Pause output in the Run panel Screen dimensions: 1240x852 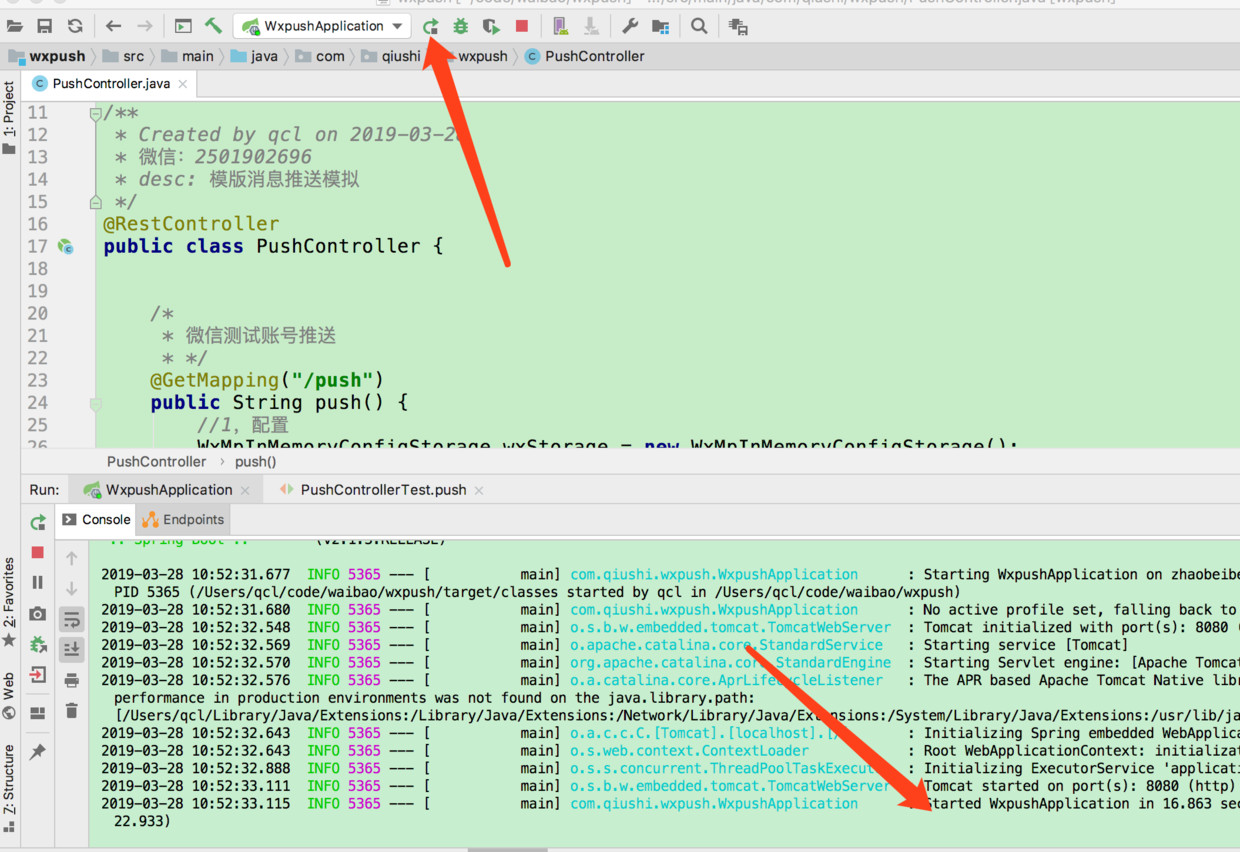38,582
